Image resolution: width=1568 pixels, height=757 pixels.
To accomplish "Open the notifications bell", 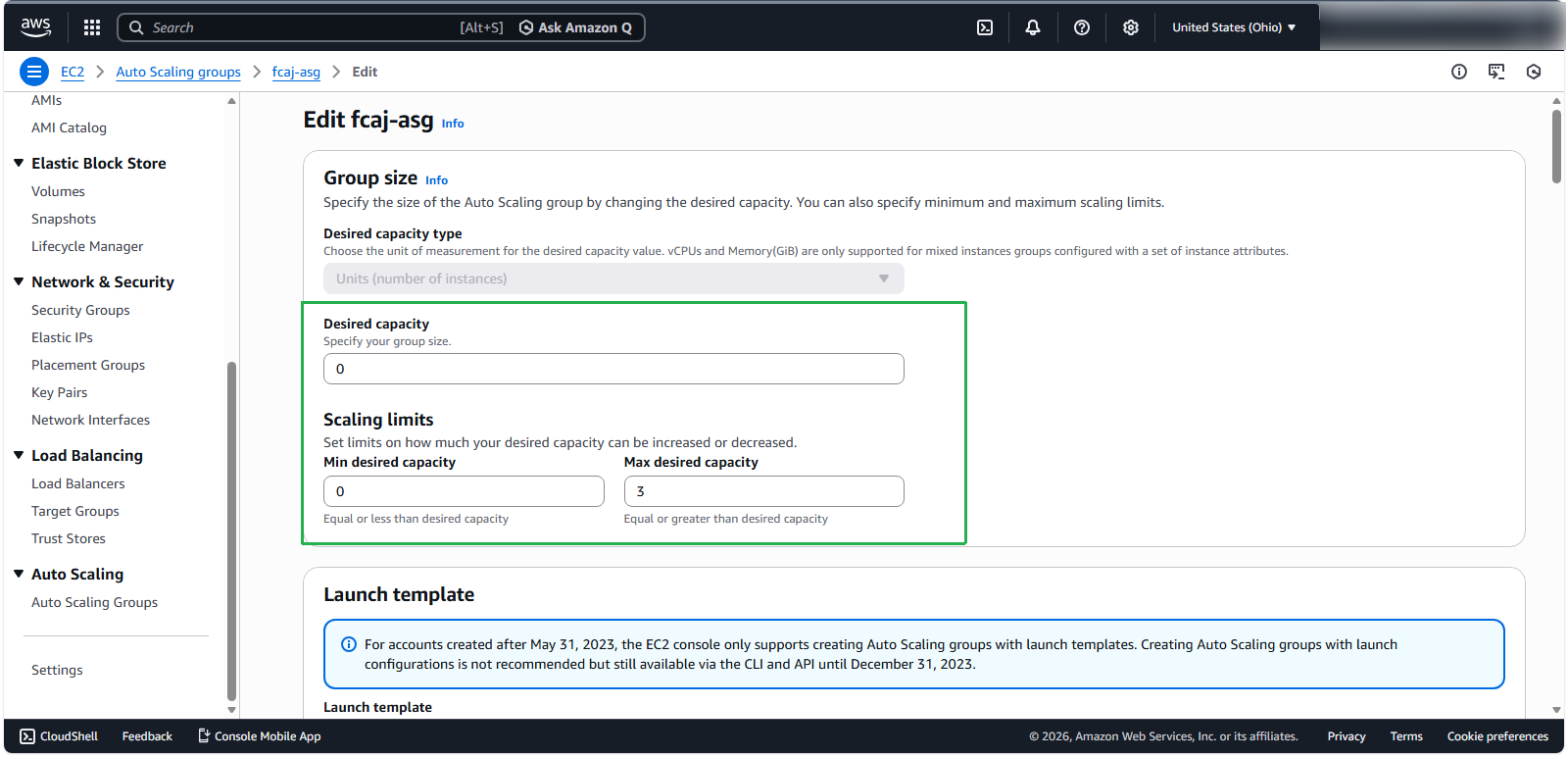I will [x=1033, y=27].
